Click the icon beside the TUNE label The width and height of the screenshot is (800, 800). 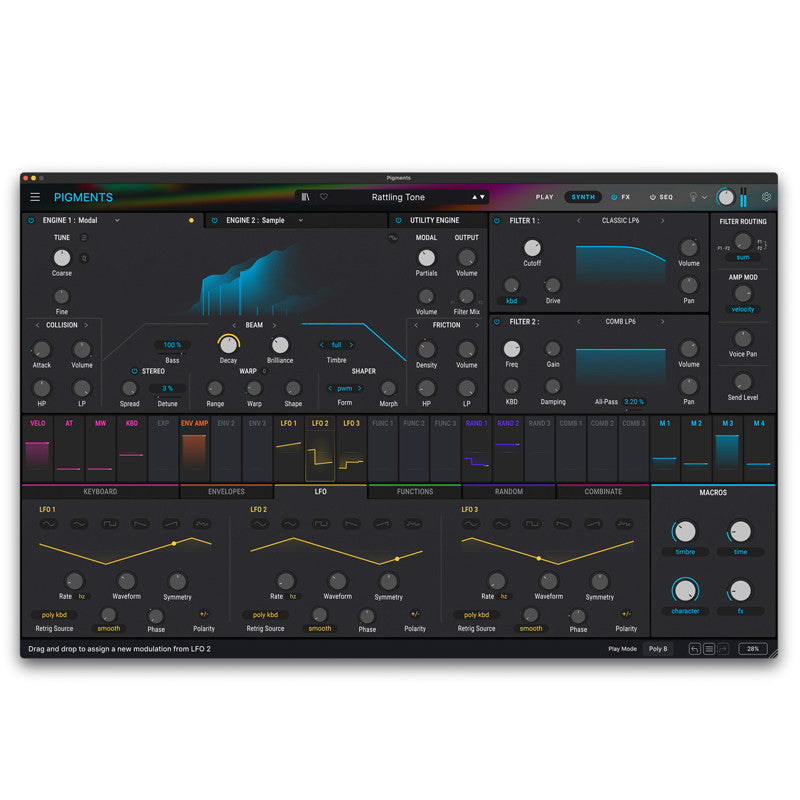(84, 238)
